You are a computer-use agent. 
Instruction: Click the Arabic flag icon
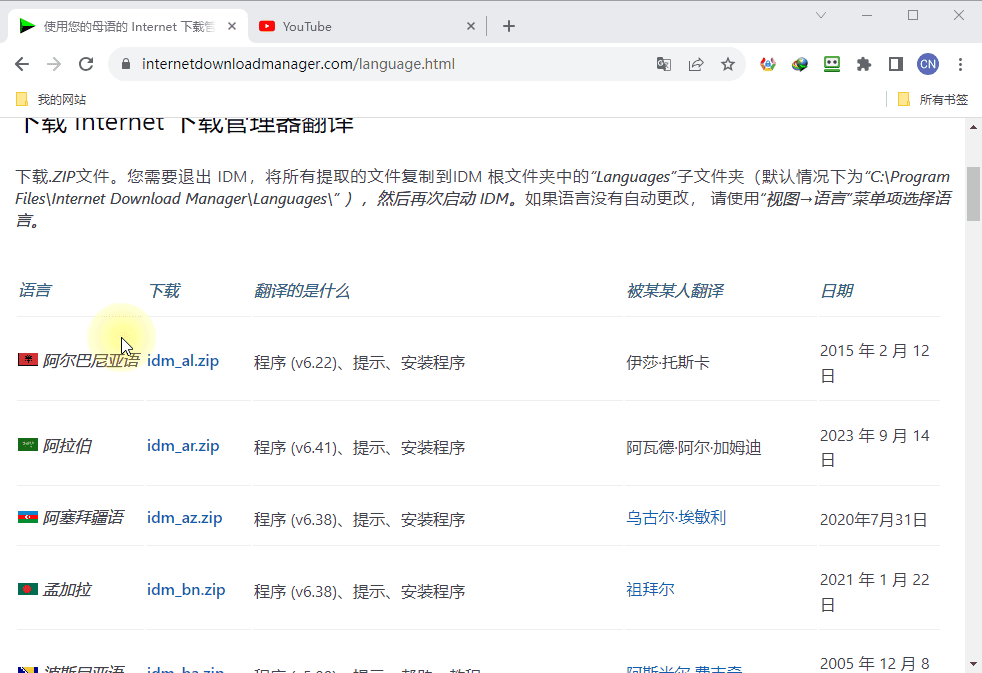pos(28,445)
